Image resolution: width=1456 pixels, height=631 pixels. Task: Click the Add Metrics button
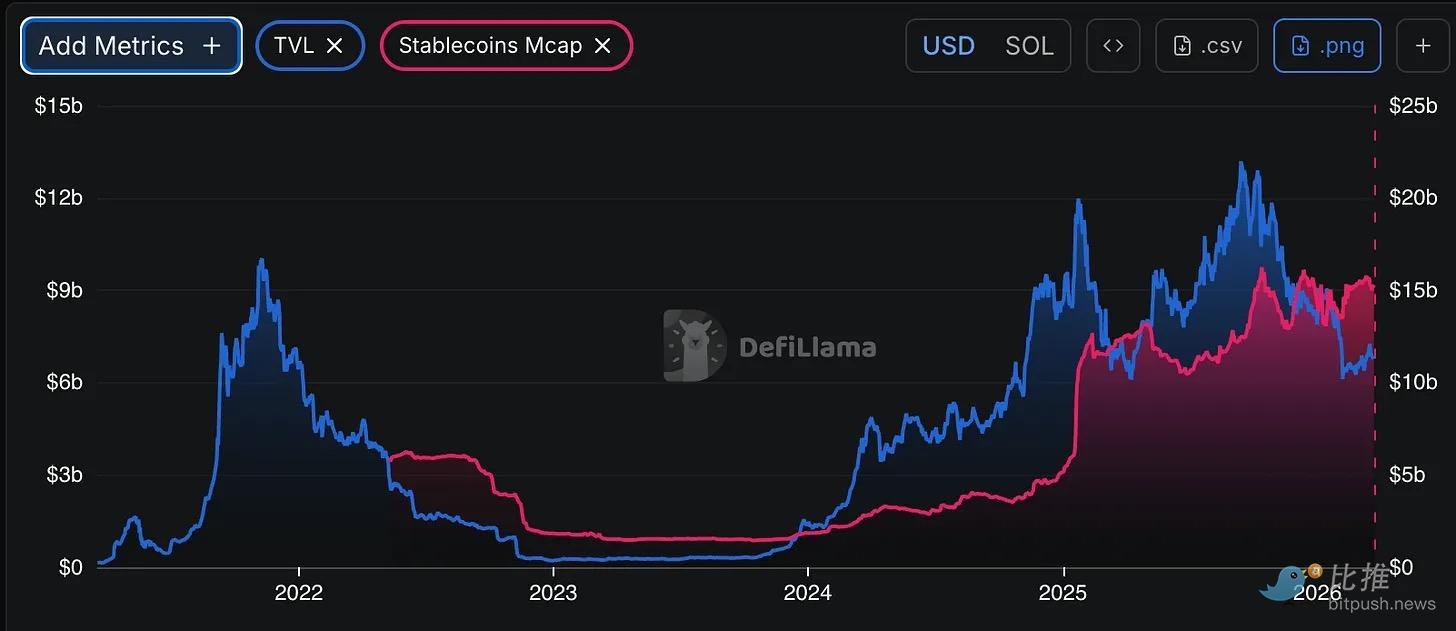(130, 46)
